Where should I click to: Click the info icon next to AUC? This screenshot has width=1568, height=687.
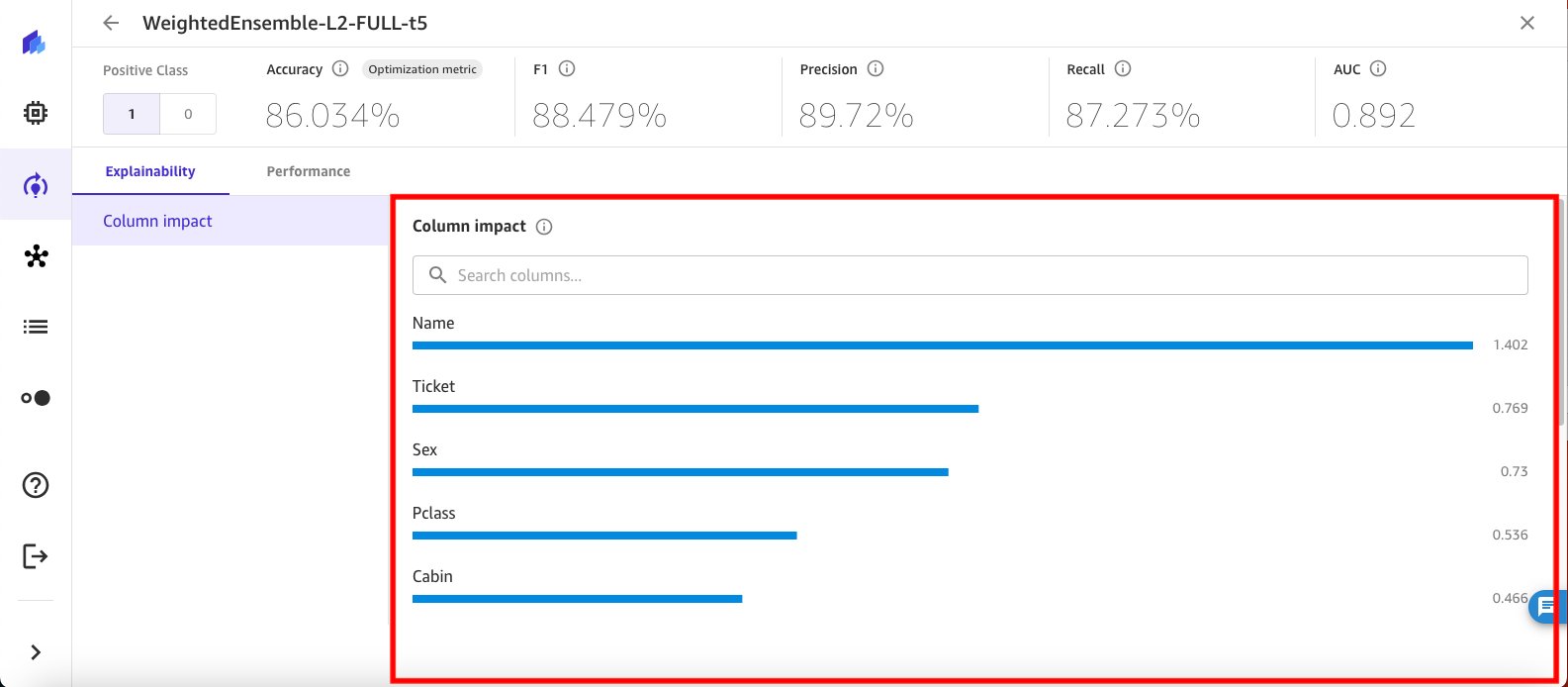[x=1378, y=69]
